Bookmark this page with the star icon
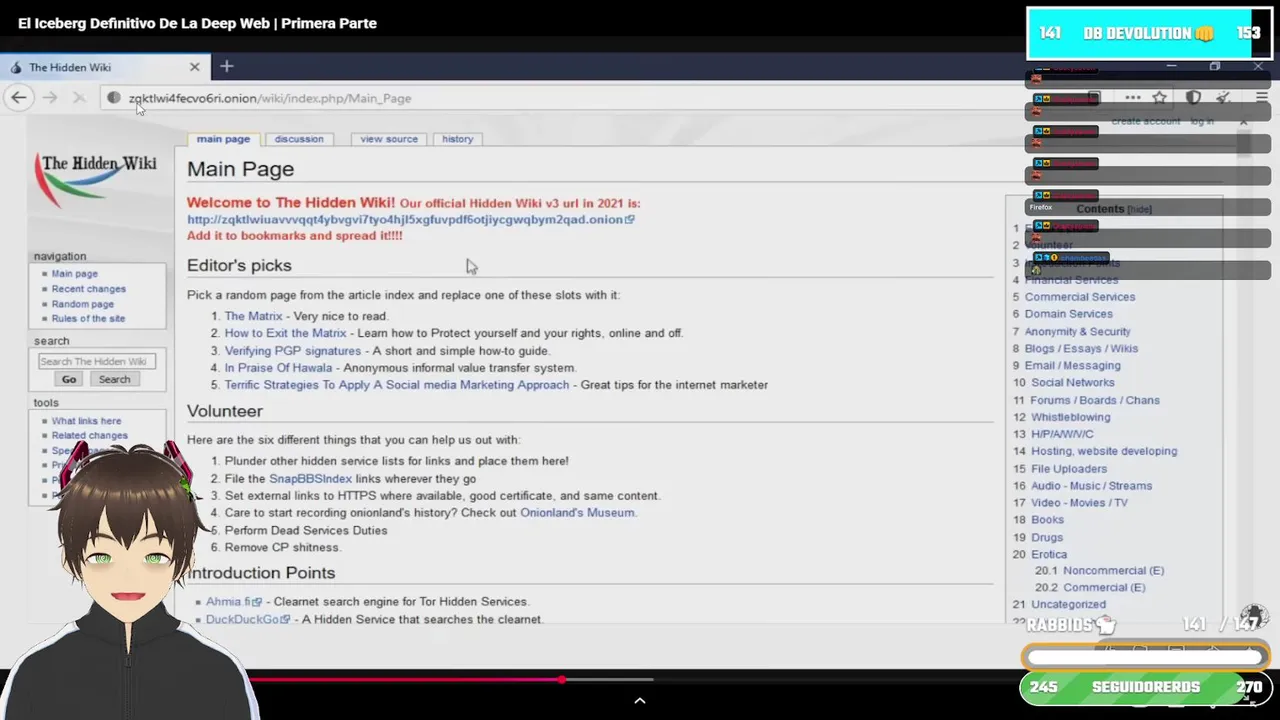 tap(1160, 98)
